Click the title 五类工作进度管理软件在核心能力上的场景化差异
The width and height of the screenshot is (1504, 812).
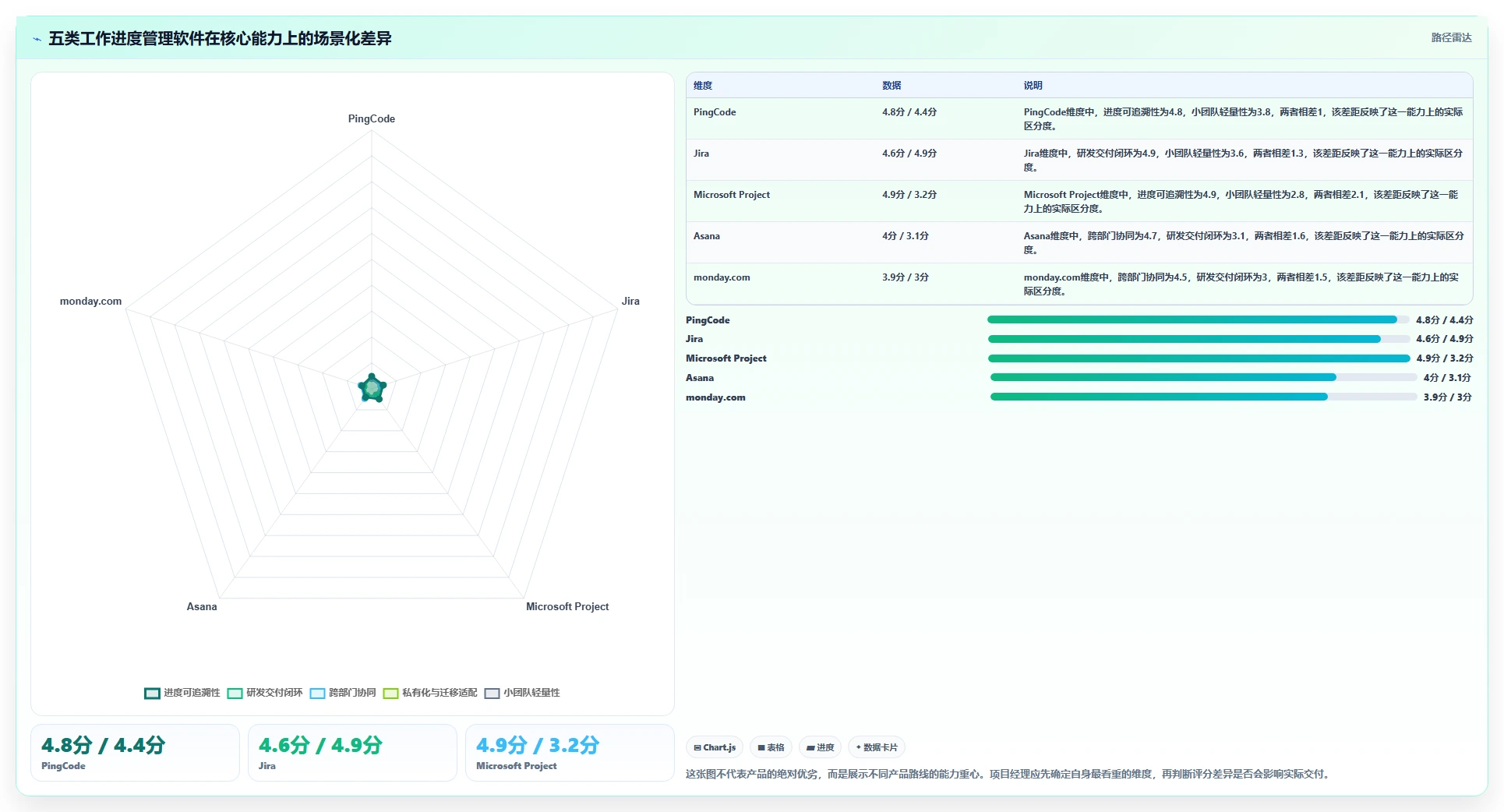pyautogui.click(x=220, y=38)
